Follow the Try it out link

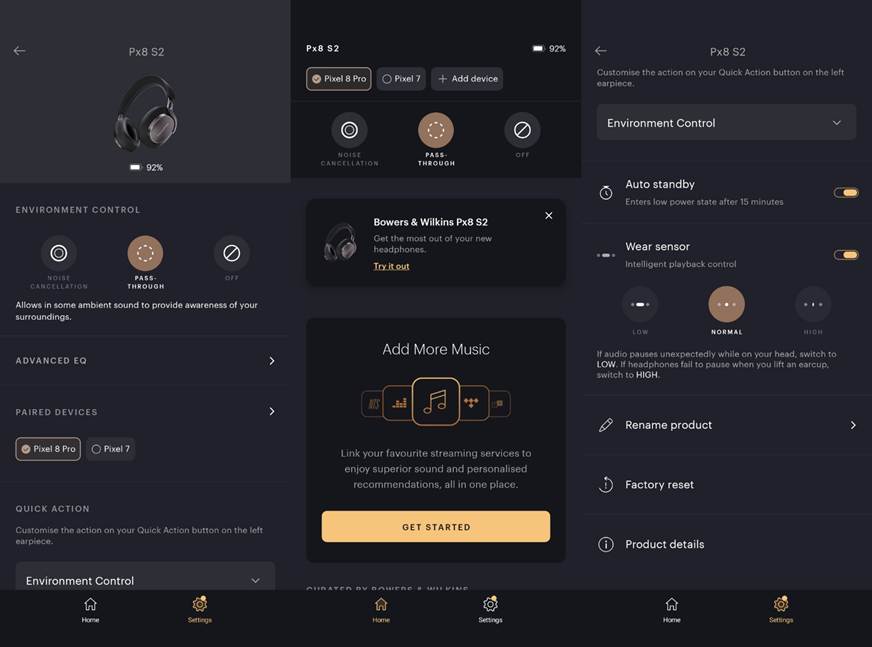pos(391,266)
